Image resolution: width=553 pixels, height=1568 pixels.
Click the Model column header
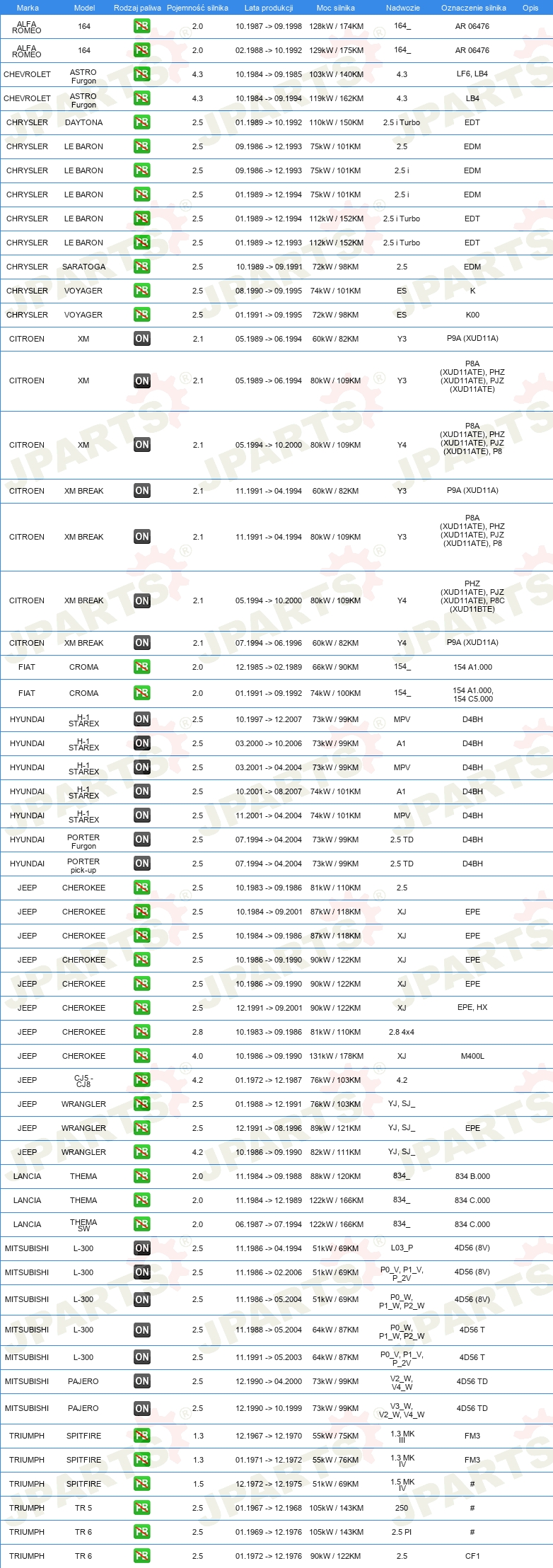coord(85,8)
